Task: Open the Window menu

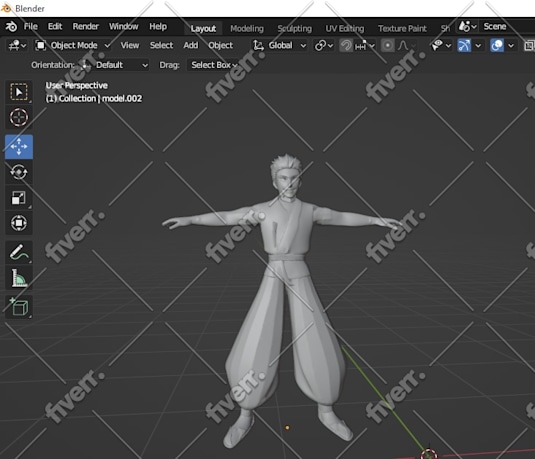Action: [x=124, y=26]
